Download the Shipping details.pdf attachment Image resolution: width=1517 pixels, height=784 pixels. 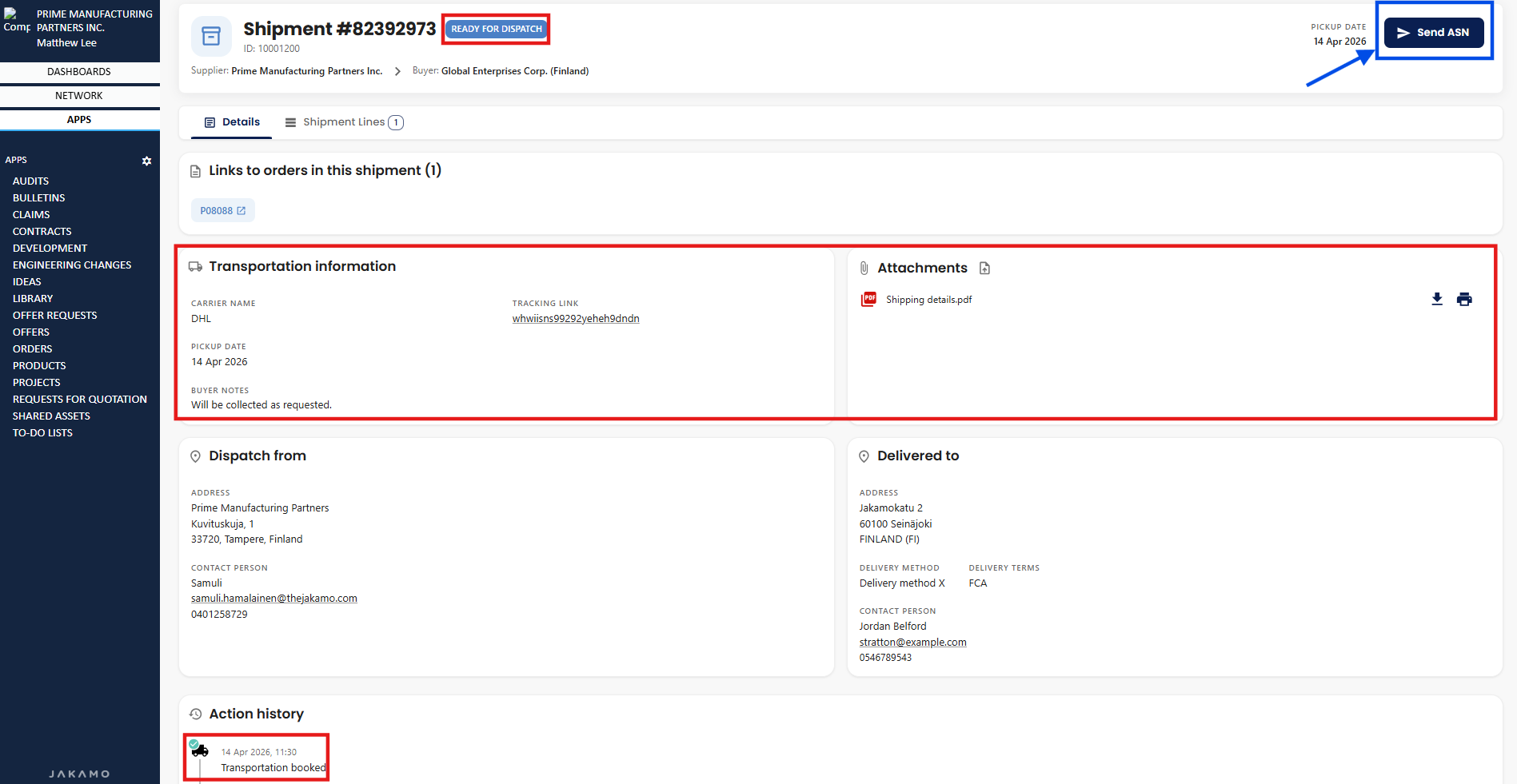[1436, 299]
